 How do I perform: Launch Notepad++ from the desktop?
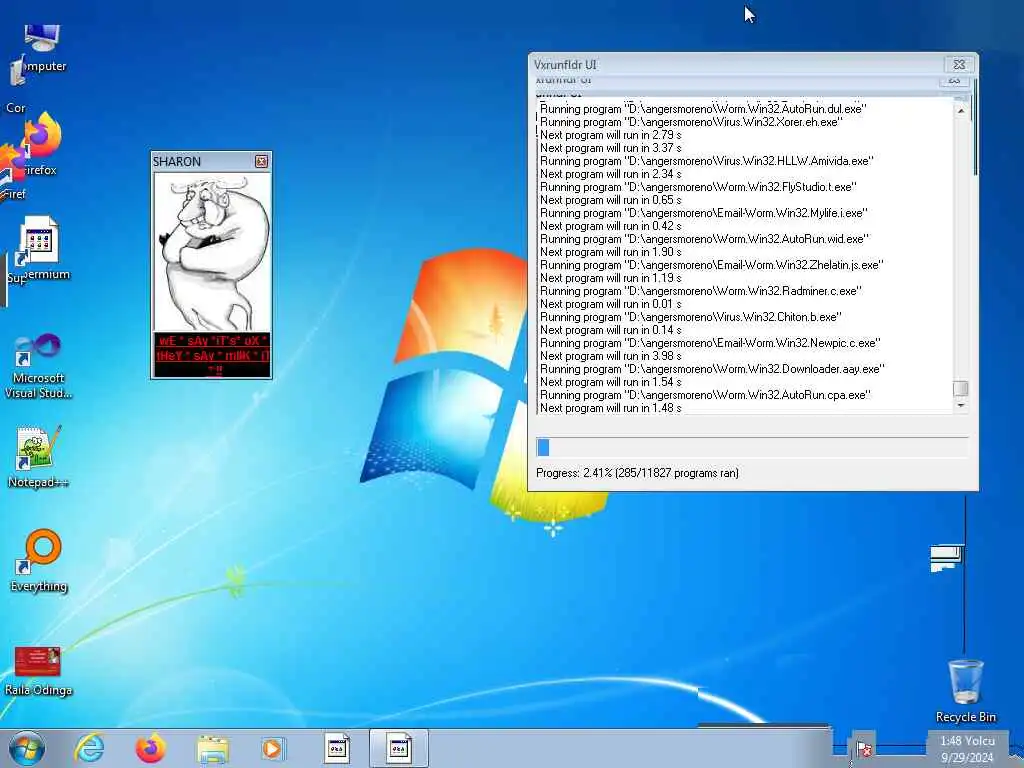(x=38, y=457)
